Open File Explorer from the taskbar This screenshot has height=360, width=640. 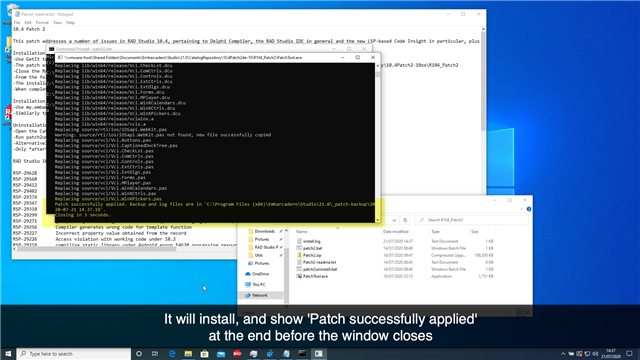coord(188,353)
